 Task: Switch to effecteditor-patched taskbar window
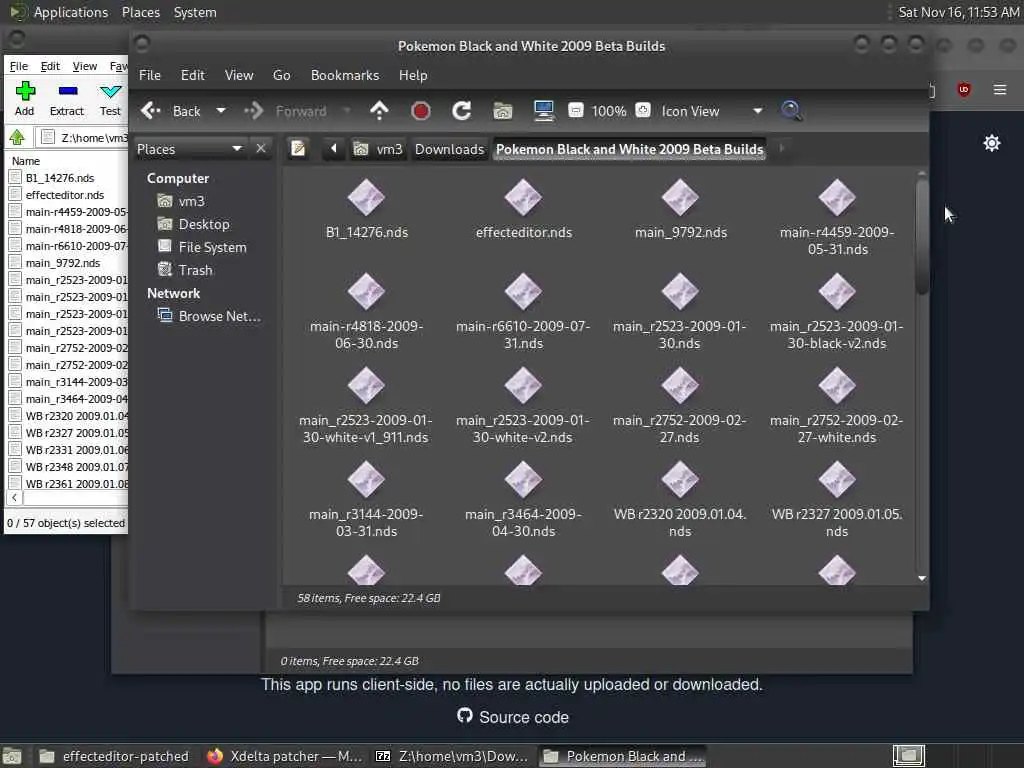[114, 756]
